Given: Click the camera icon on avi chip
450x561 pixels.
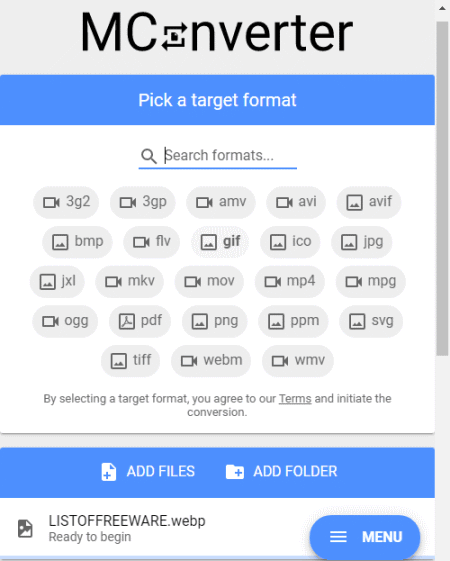Looking at the screenshot, I should click(284, 203).
